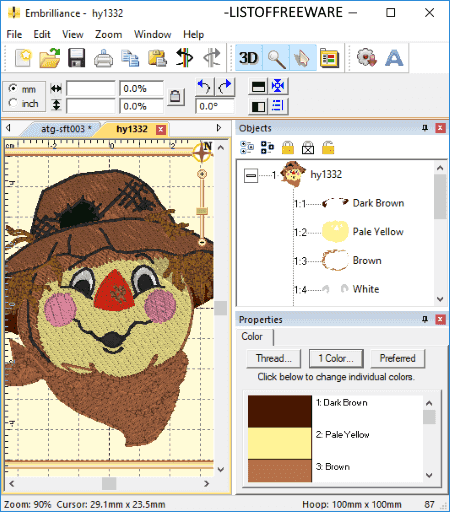Click the magnifier zoom tool
450x512 pixels.
click(276, 58)
